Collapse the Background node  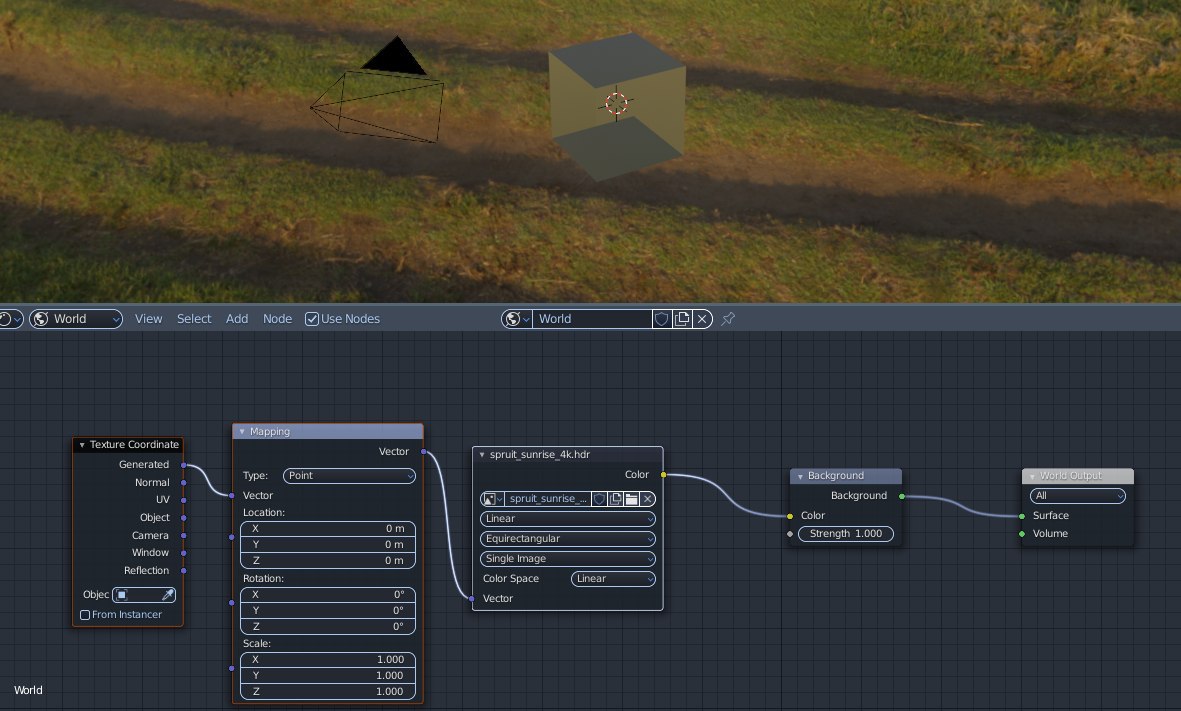tap(800, 476)
